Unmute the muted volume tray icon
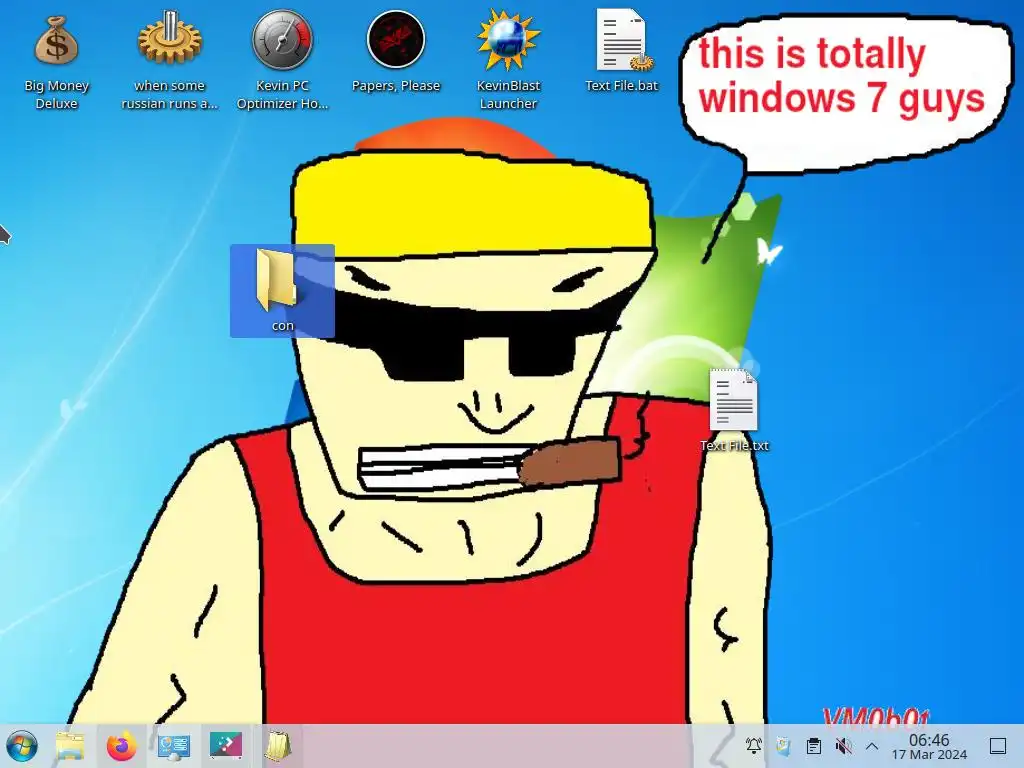Image resolution: width=1024 pixels, height=768 pixels. coord(843,746)
